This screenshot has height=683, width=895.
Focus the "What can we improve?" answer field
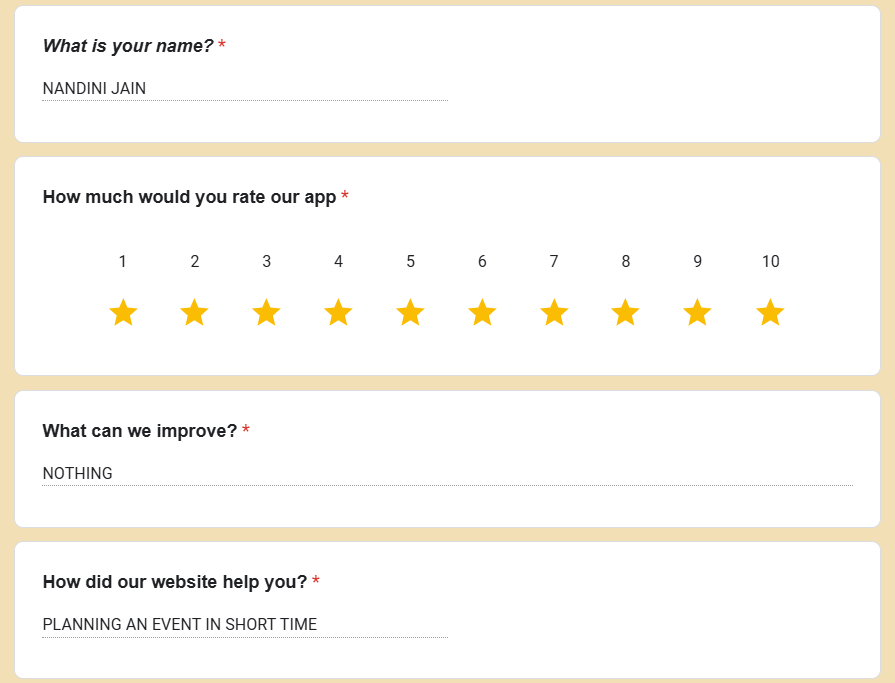tap(446, 474)
